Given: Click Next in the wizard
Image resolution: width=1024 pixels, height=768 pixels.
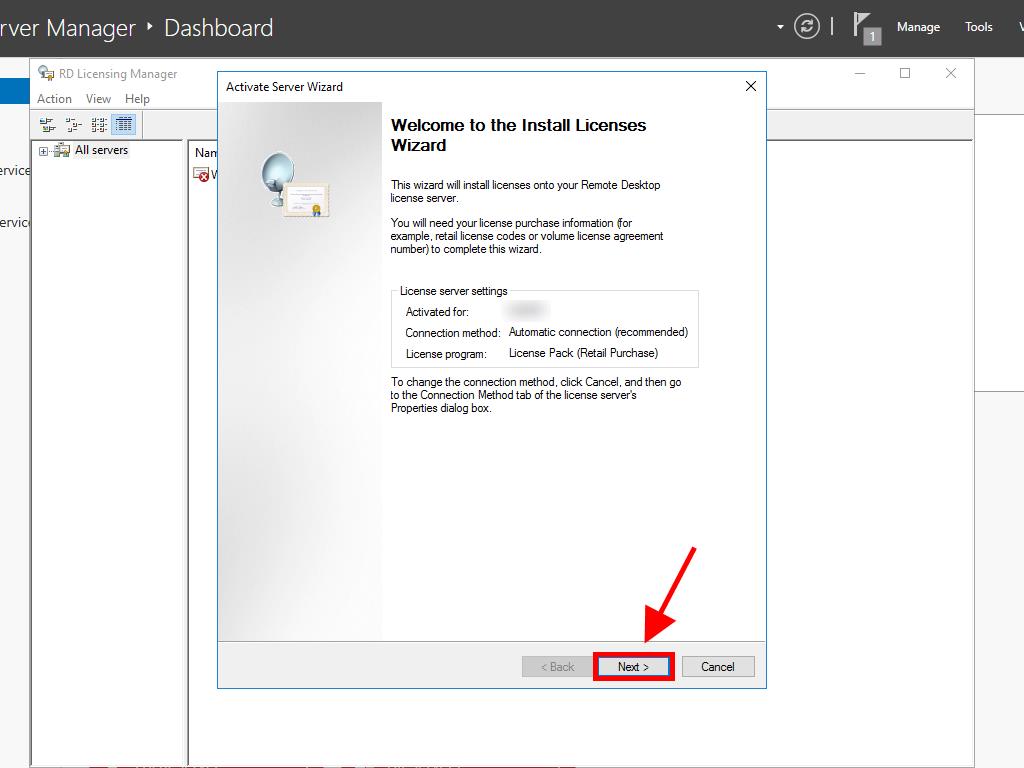Looking at the screenshot, I should coord(633,667).
